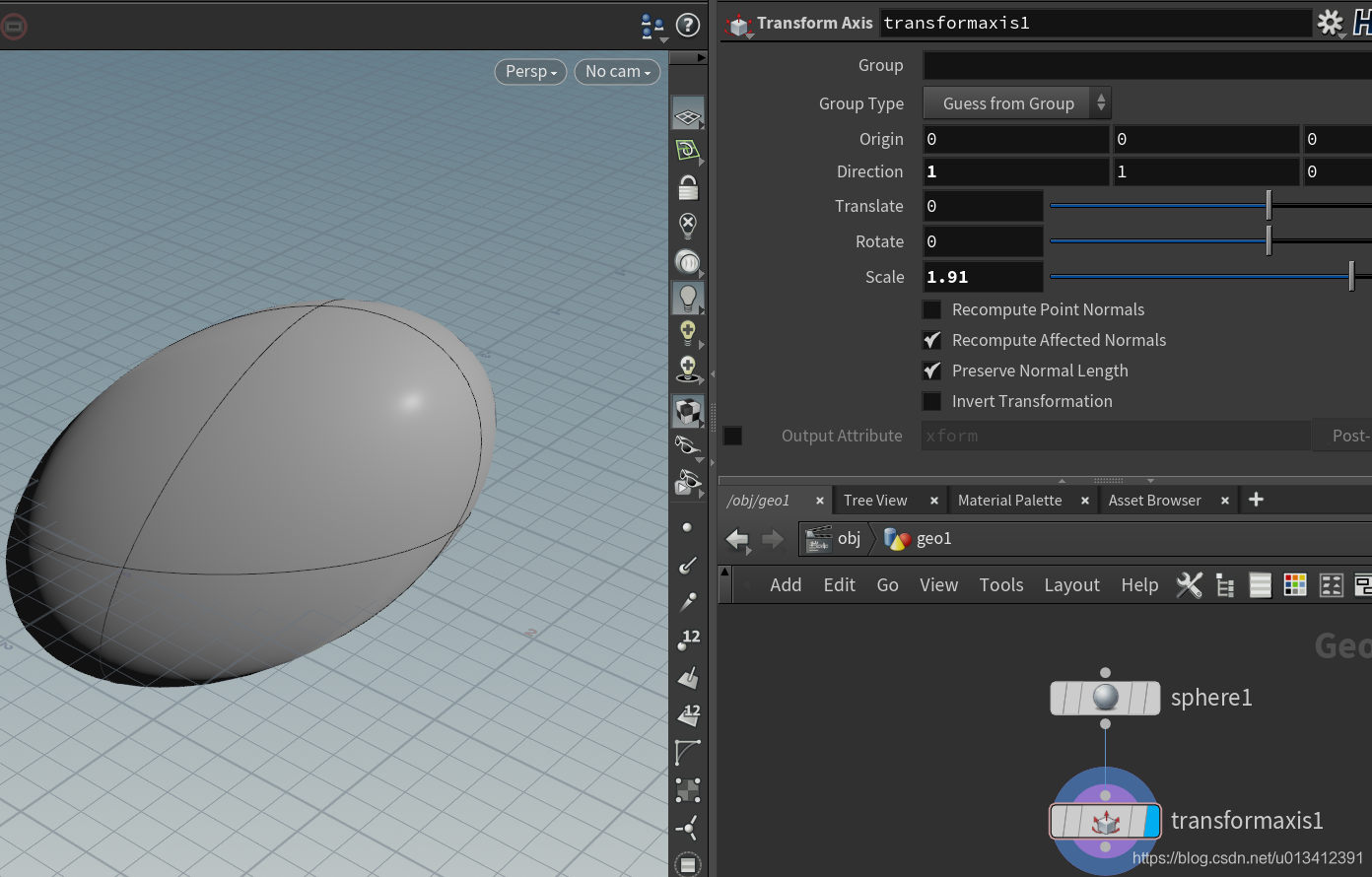Click the node name field transformaxis1
Viewport: 1372px width, 877px height.
tap(1095, 23)
